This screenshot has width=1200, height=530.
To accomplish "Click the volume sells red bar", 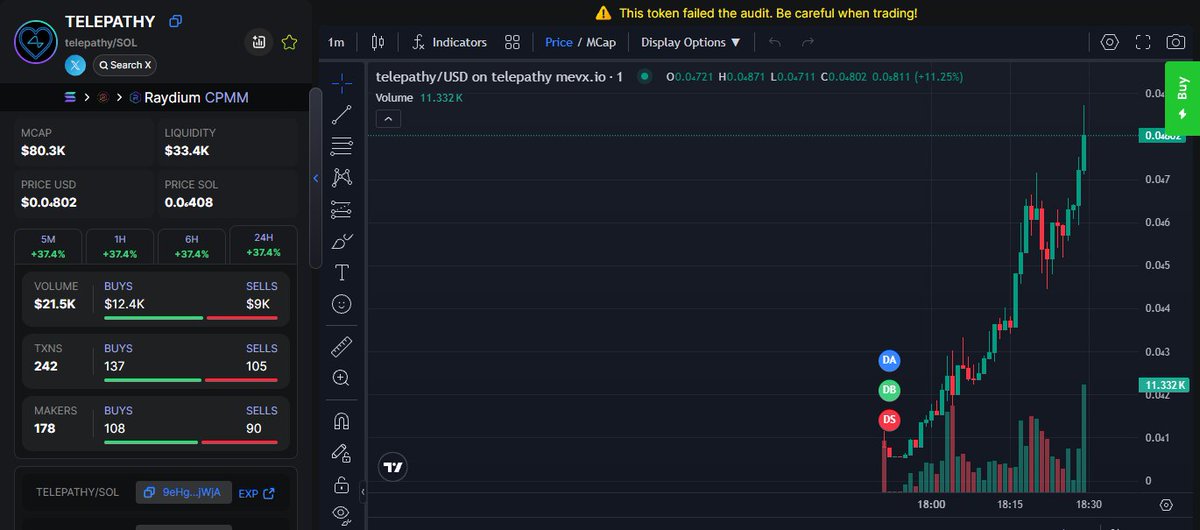I will (x=242, y=317).
